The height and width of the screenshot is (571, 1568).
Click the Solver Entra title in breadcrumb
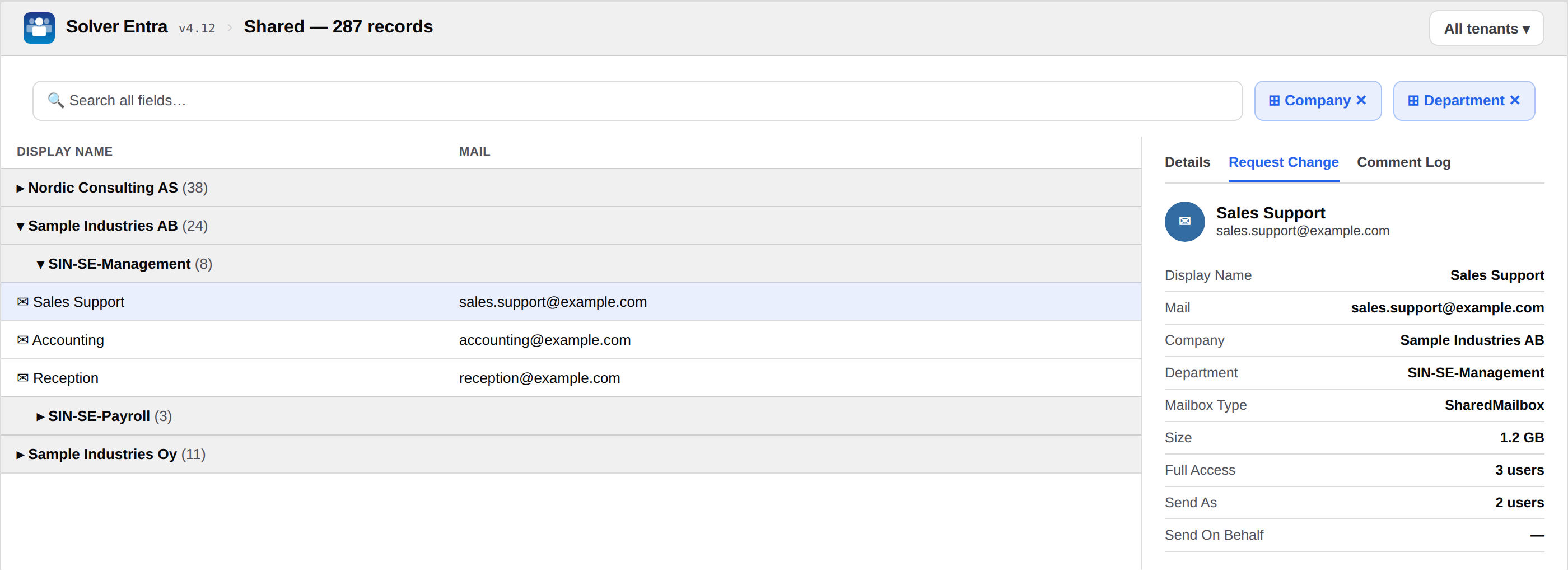tap(116, 27)
